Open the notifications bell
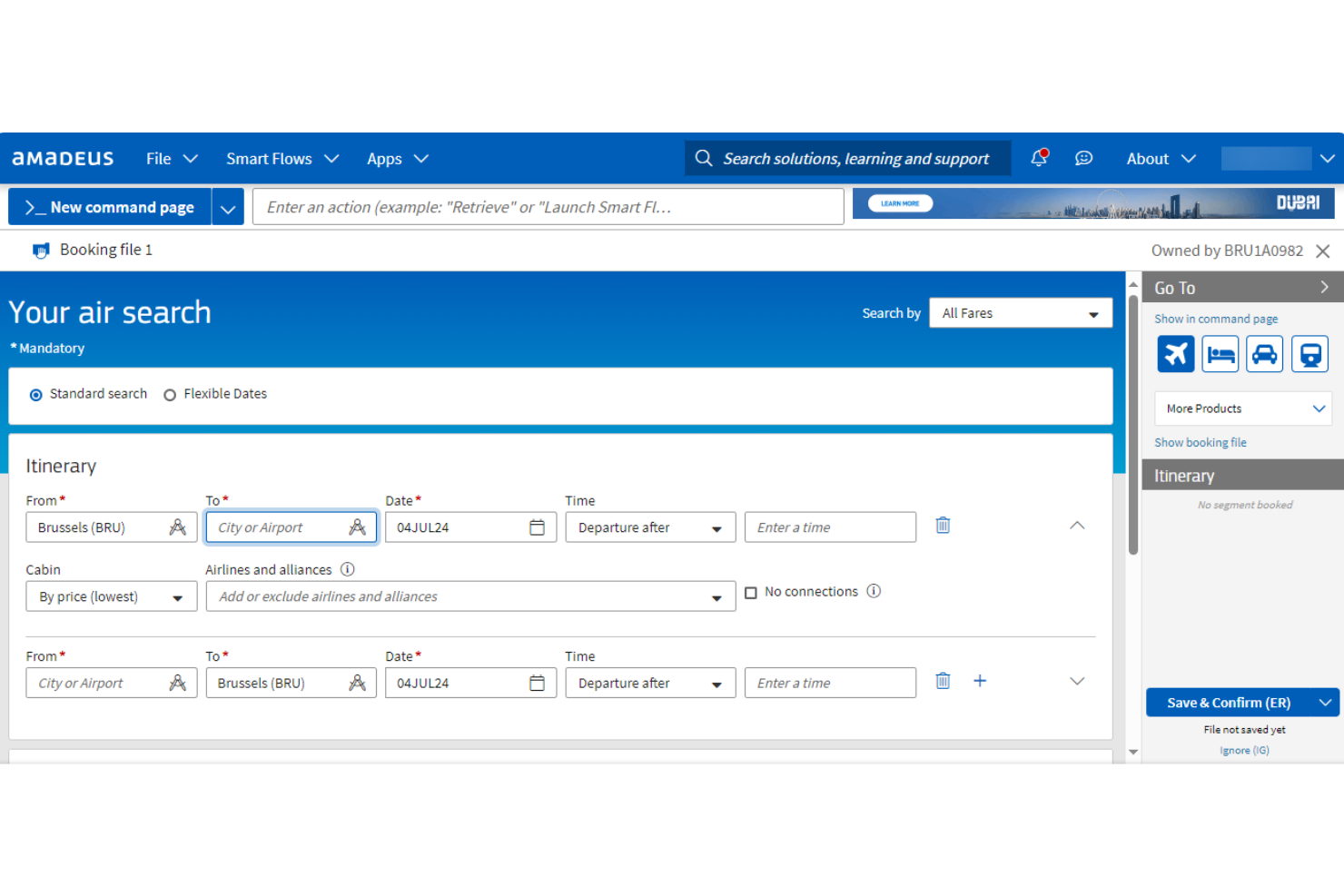The width and height of the screenshot is (1344, 896). [1038, 158]
